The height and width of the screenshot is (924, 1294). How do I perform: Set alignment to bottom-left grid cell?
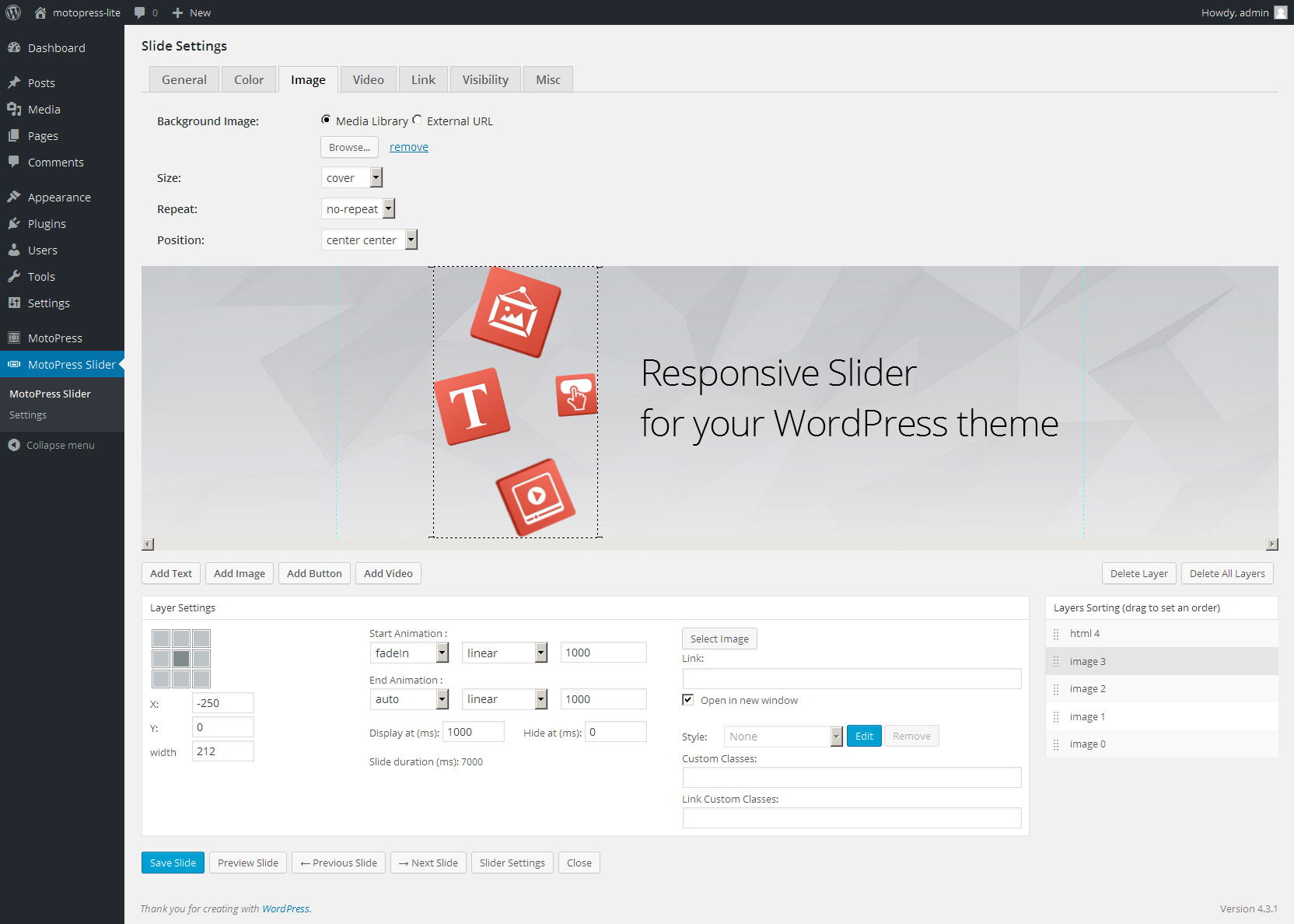161,679
